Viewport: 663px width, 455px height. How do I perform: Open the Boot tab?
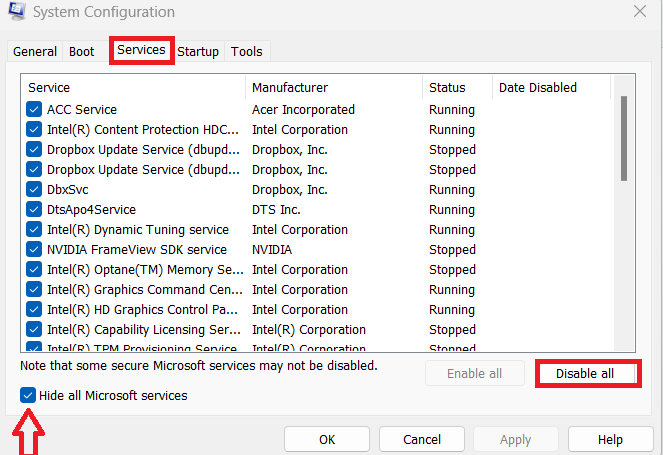81,52
